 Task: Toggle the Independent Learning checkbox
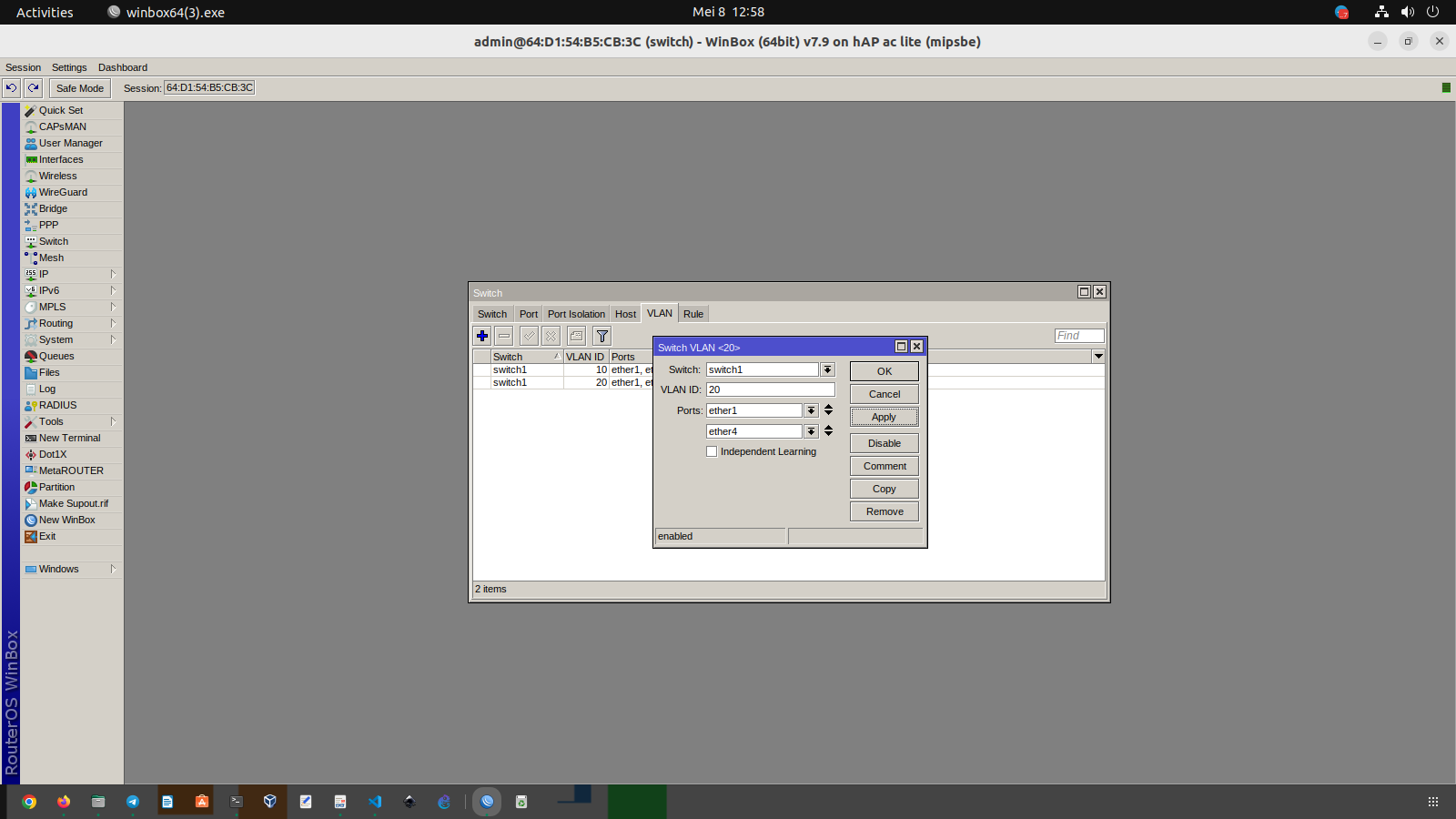712,451
